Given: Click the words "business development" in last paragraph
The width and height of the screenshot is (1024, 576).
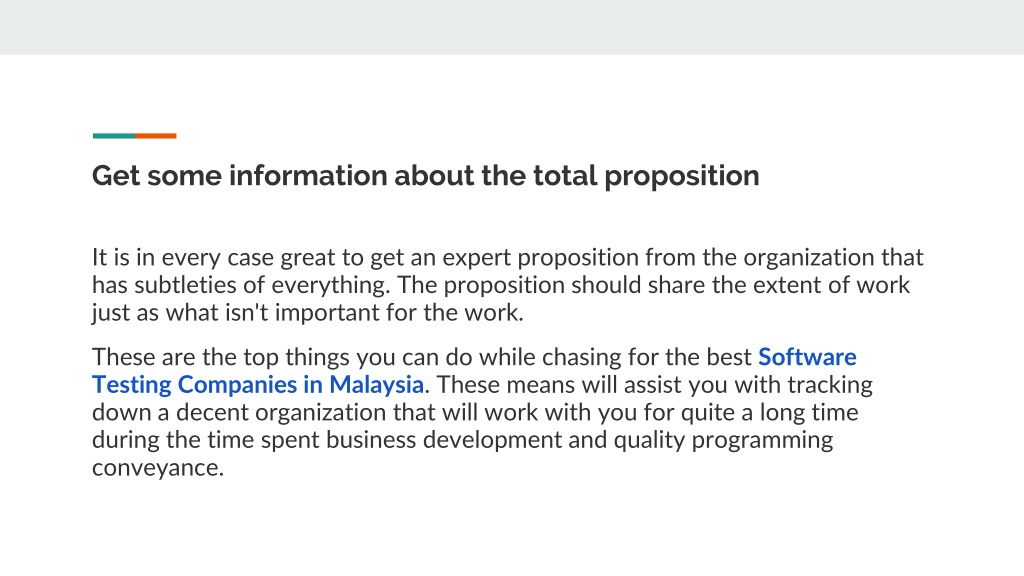Looking at the screenshot, I should coord(443,440).
